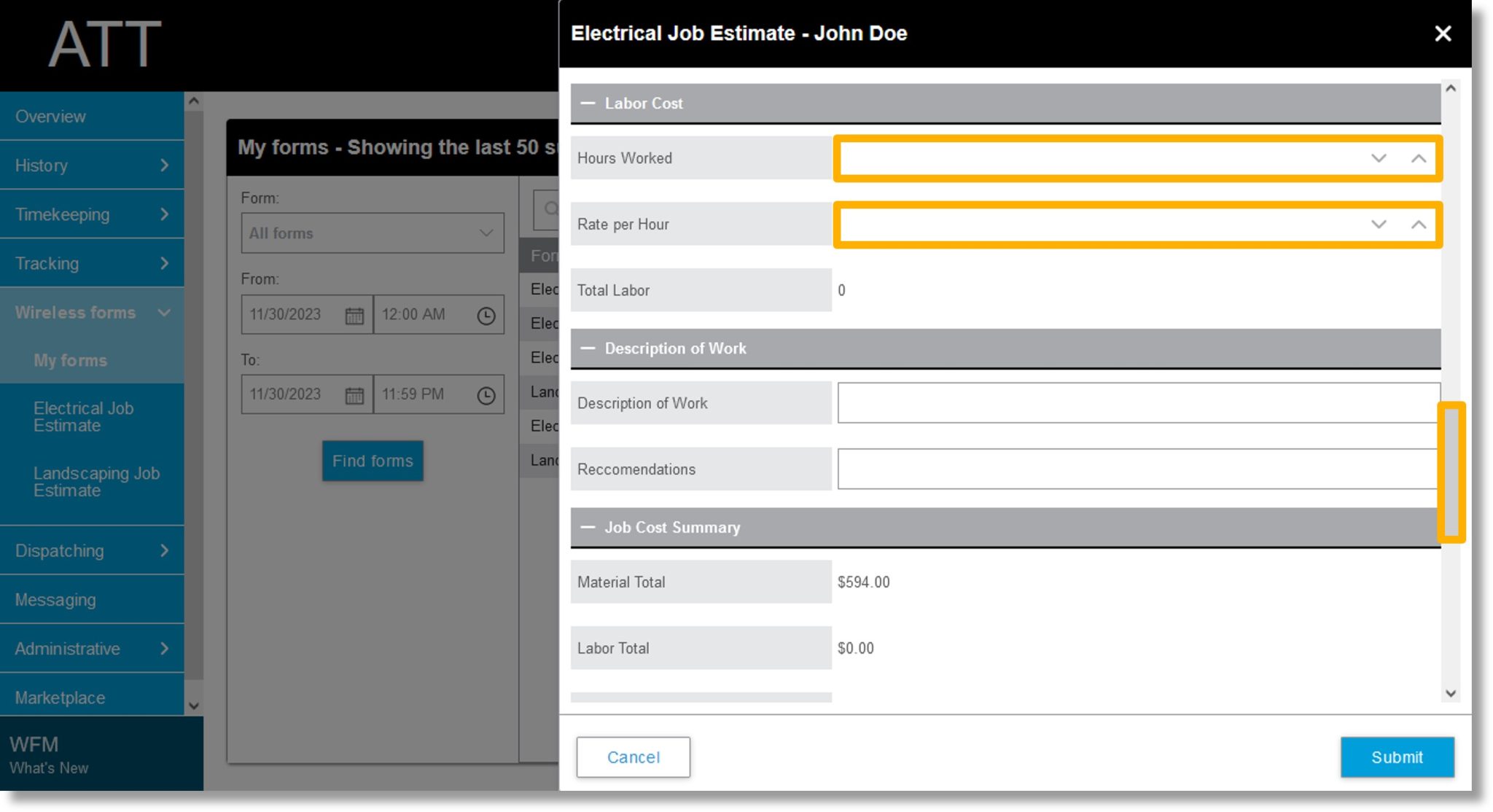Screen dimensions: 1493x812
Task: Decrease Hours Worked with down arrow
Action: pos(1378,158)
